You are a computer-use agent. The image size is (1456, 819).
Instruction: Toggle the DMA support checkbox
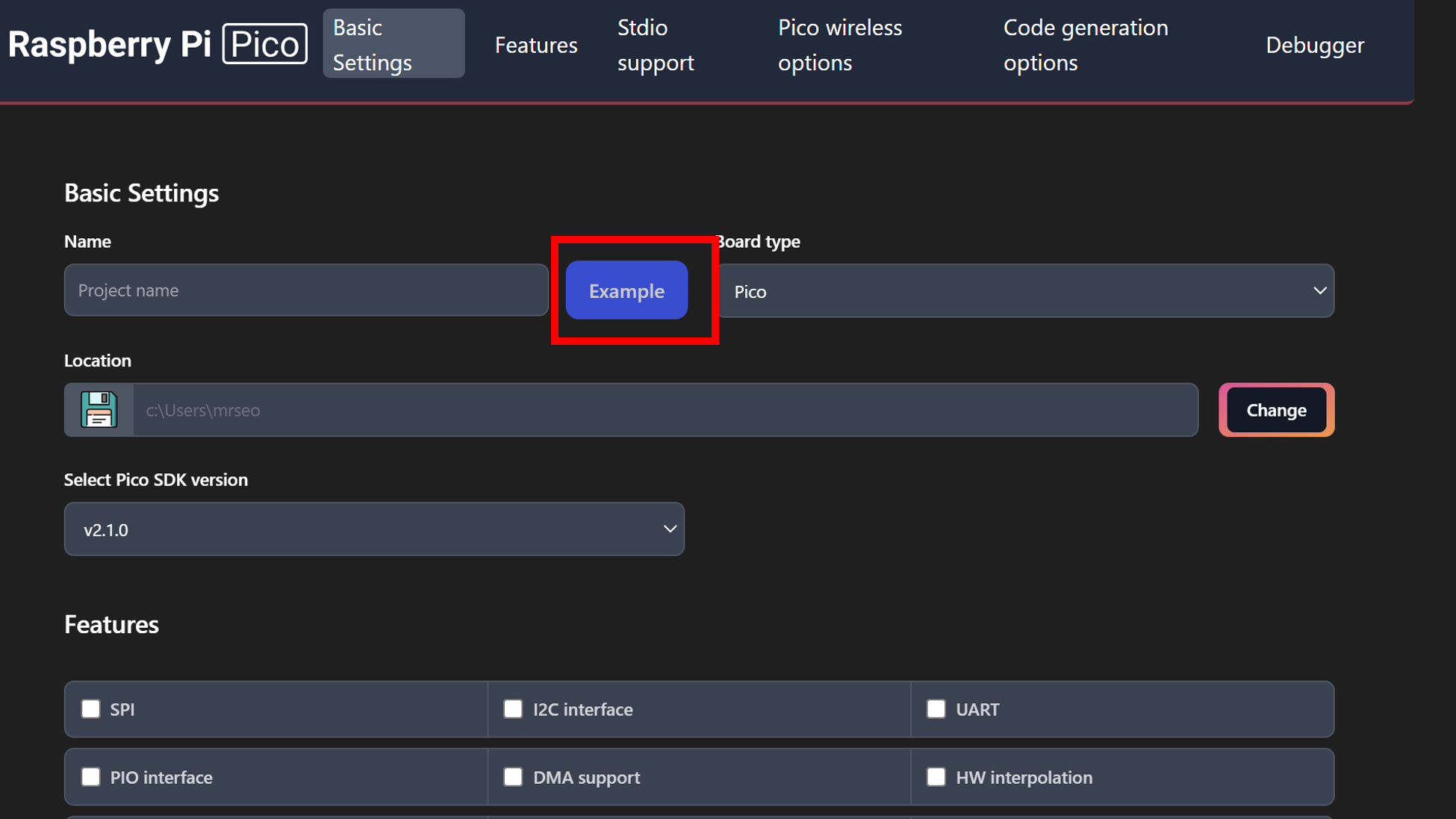(x=513, y=776)
